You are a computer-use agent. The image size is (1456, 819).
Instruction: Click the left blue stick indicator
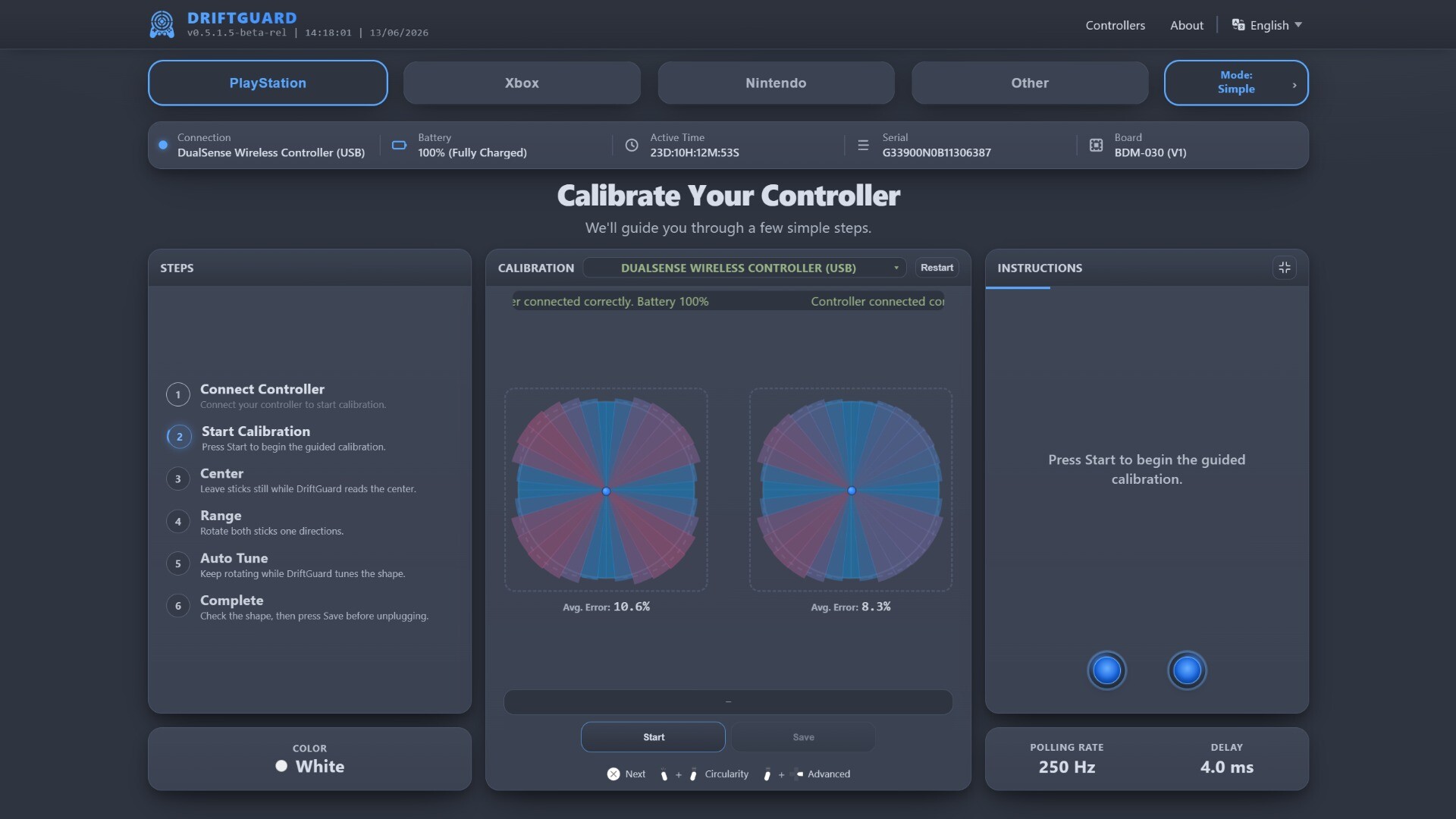click(x=1106, y=670)
